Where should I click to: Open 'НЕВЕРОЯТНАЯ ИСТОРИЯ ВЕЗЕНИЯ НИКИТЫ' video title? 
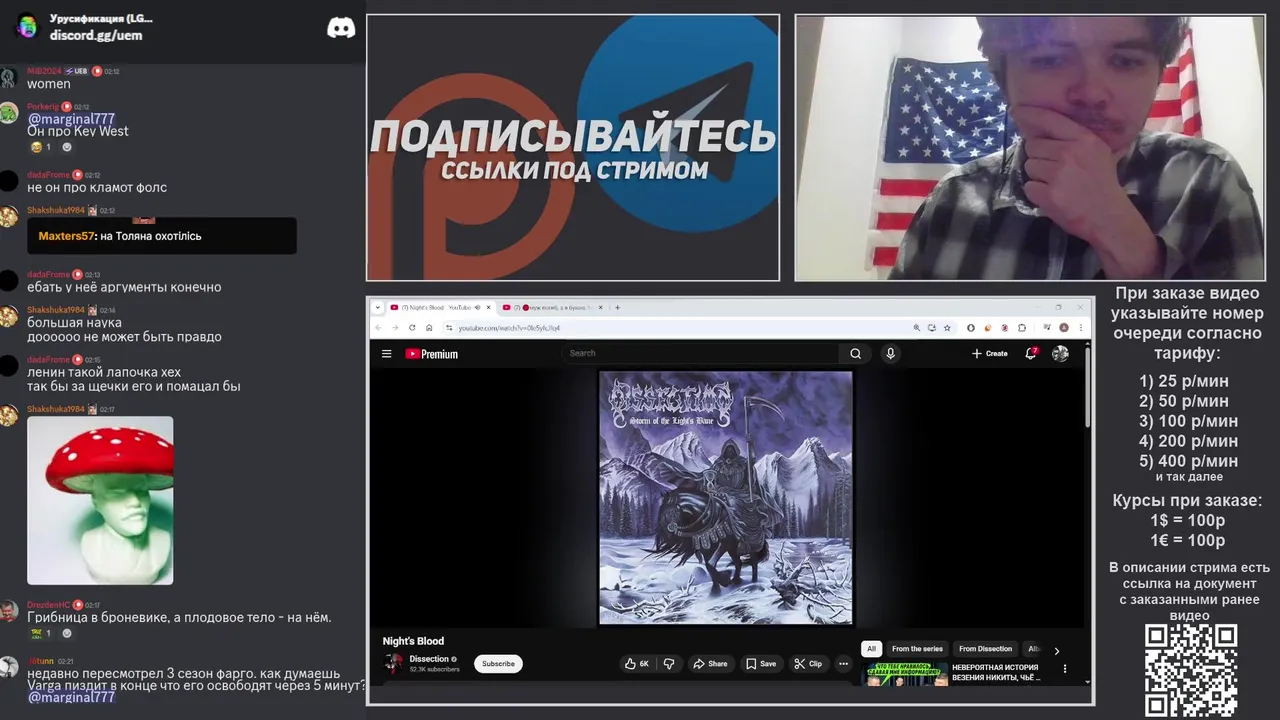tap(996, 672)
